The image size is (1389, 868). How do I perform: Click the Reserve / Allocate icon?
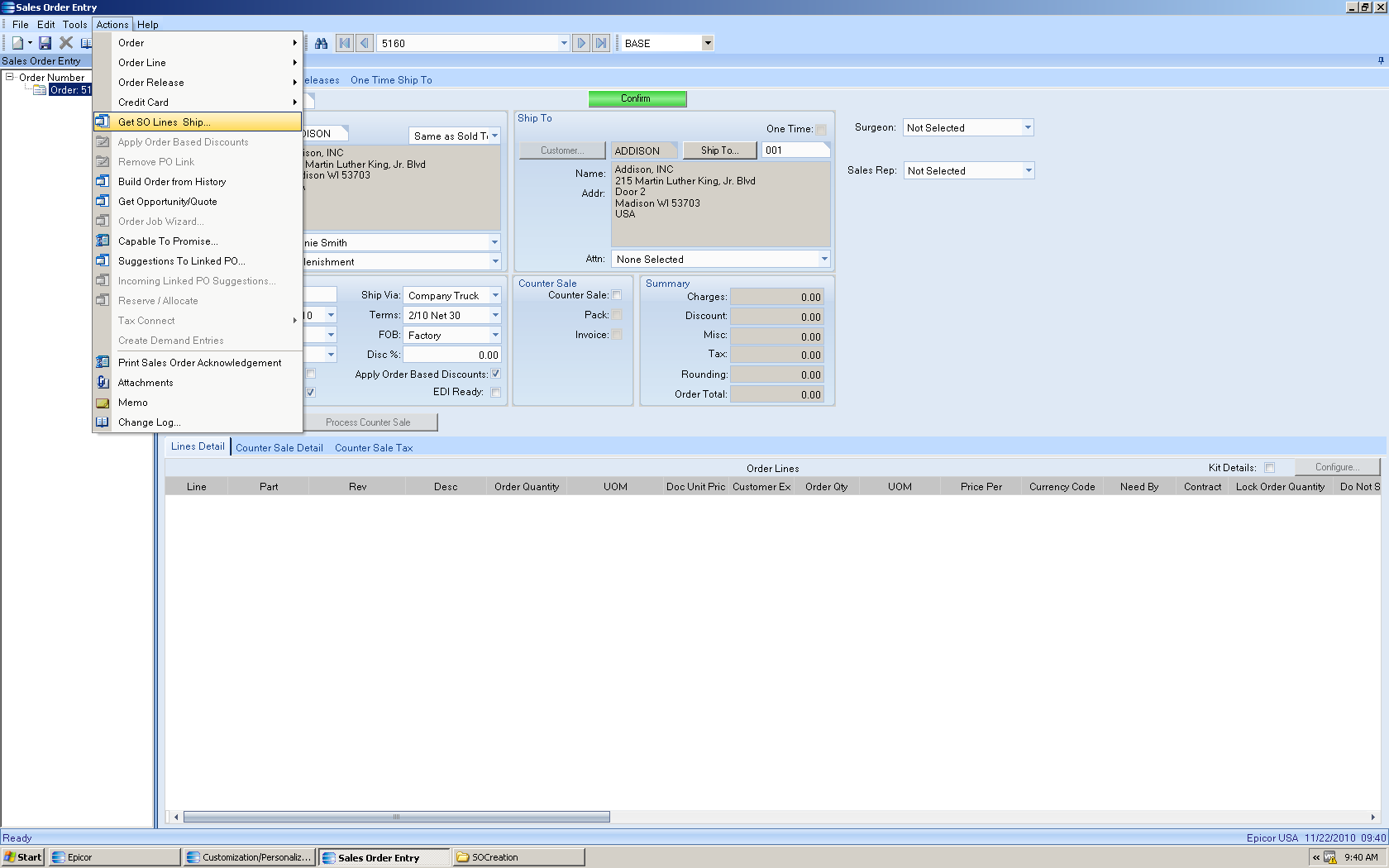click(103, 300)
